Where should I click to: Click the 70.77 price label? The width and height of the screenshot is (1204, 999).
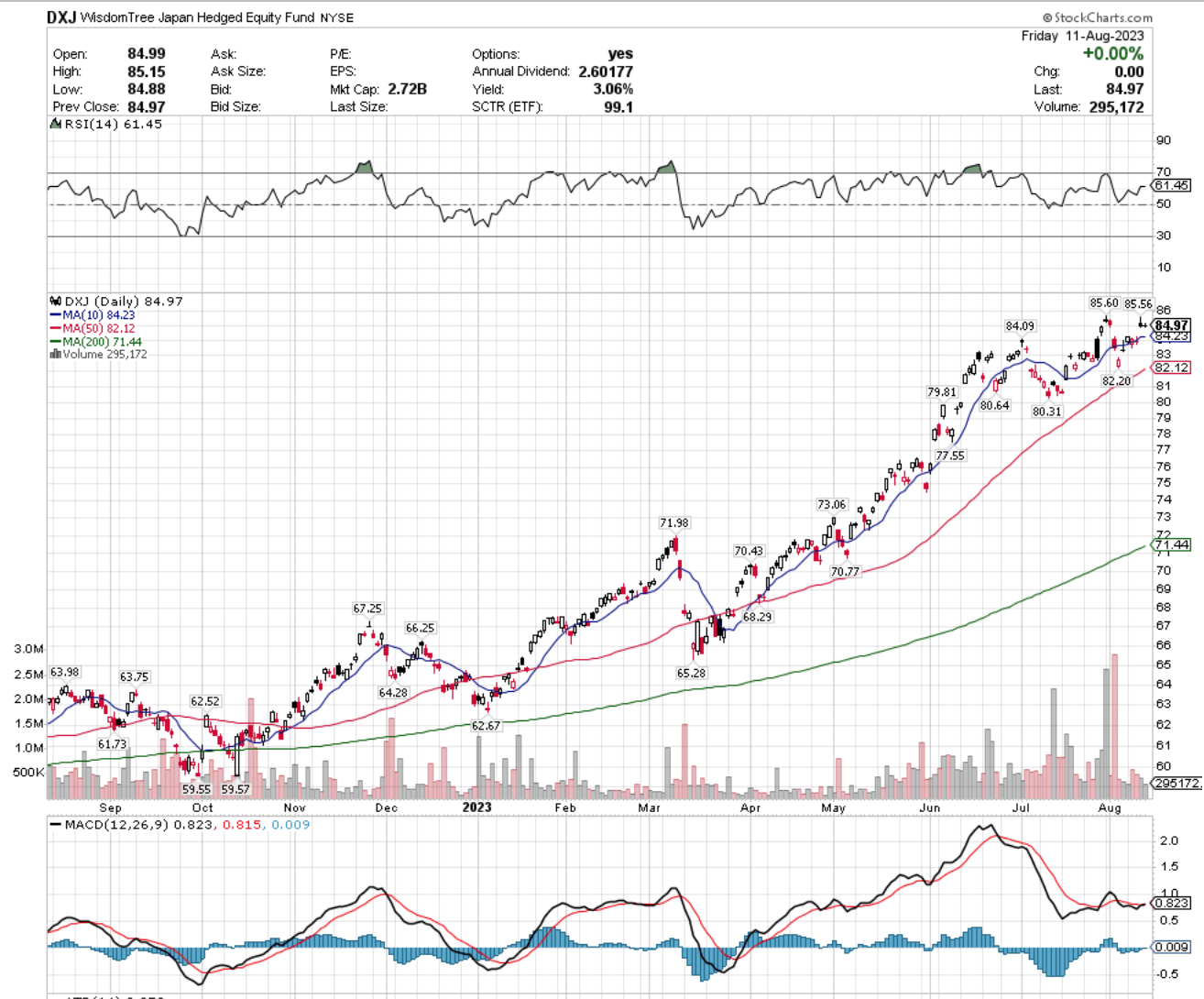[845, 572]
